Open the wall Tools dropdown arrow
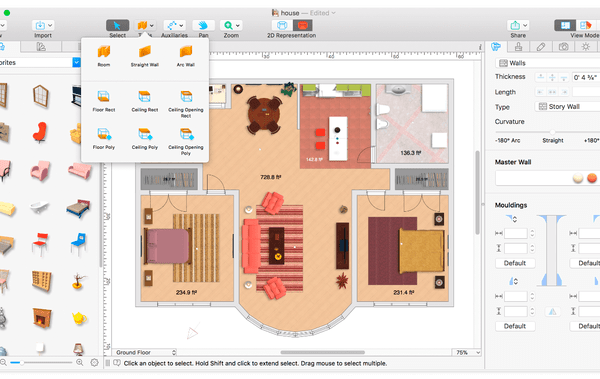This screenshot has height=379, width=600. [152, 26]
